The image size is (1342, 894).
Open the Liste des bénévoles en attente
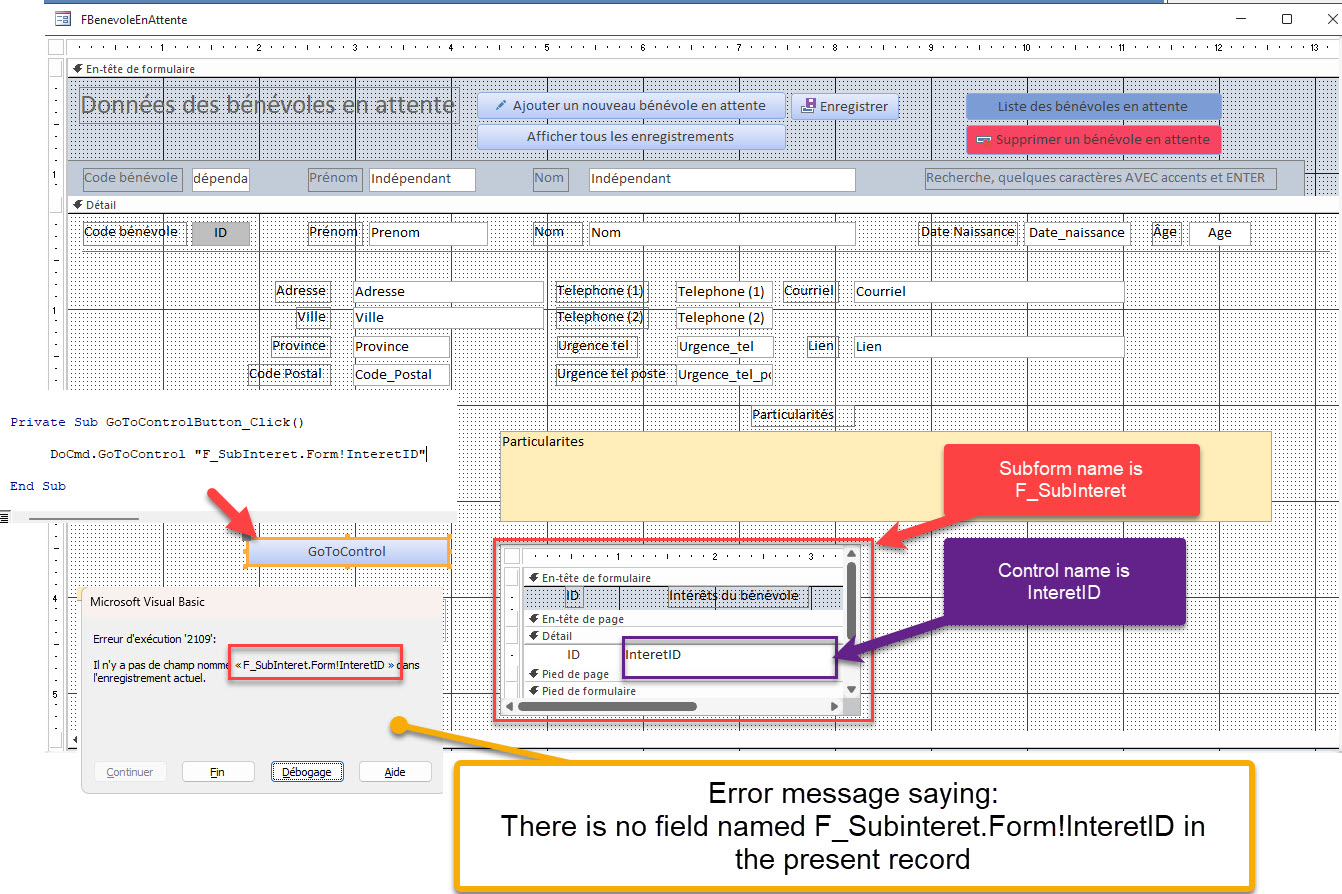(x=1092, y=105)
